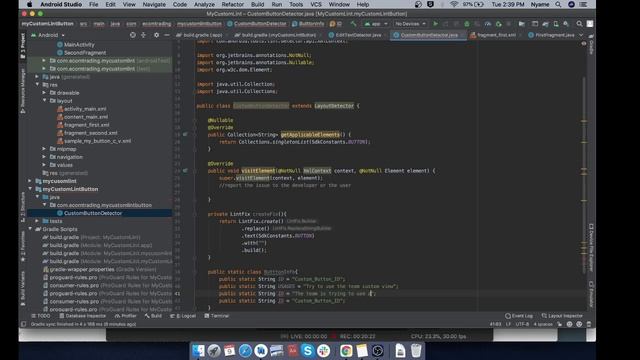Toggle Favorites side tool window

[x=23, y=247]
